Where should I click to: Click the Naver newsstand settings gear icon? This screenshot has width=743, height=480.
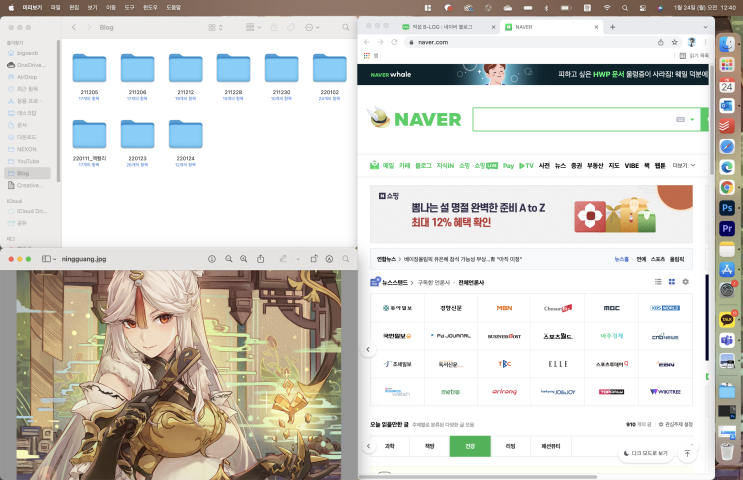(685, 282)
